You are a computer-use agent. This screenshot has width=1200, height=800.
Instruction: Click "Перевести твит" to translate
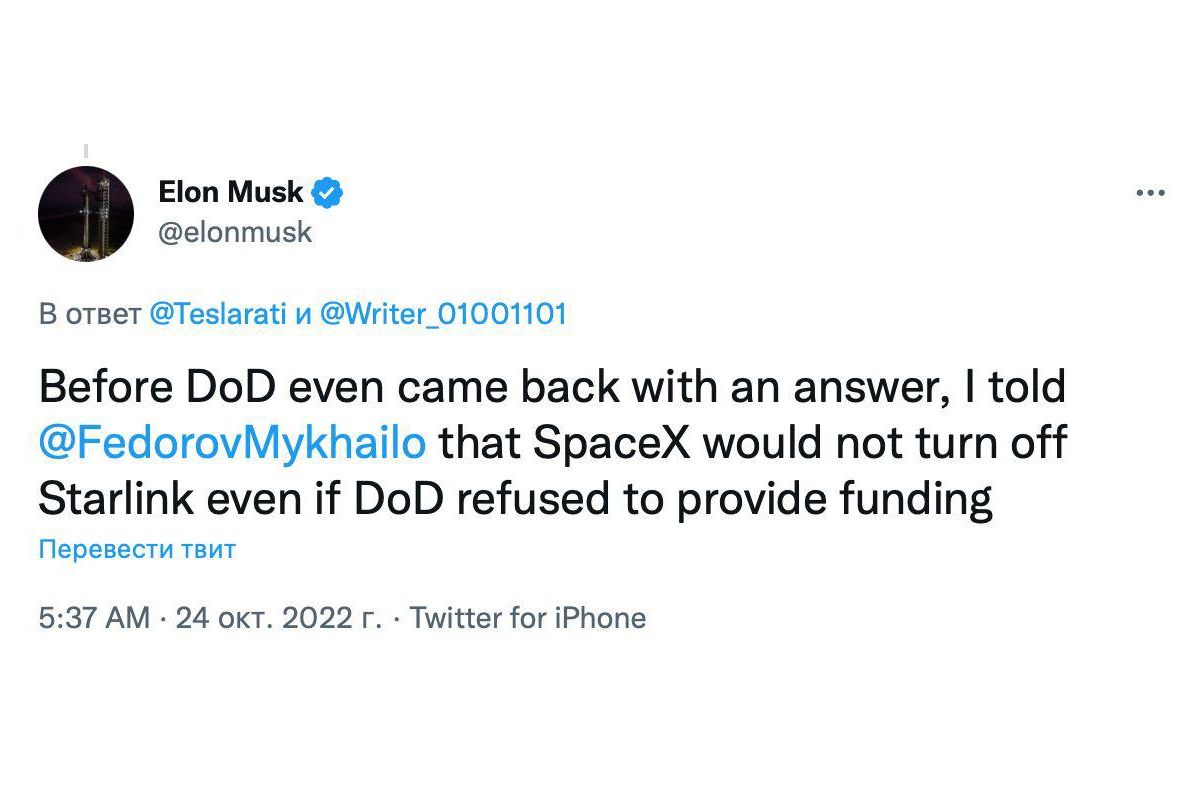coord(137,550)
